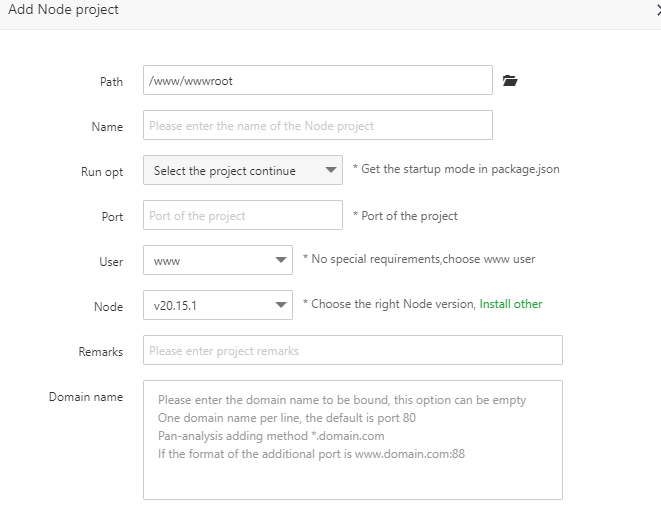Click the folder browse icon beside Path
Viewport: 661px width, 510px height.
(510, 81)
